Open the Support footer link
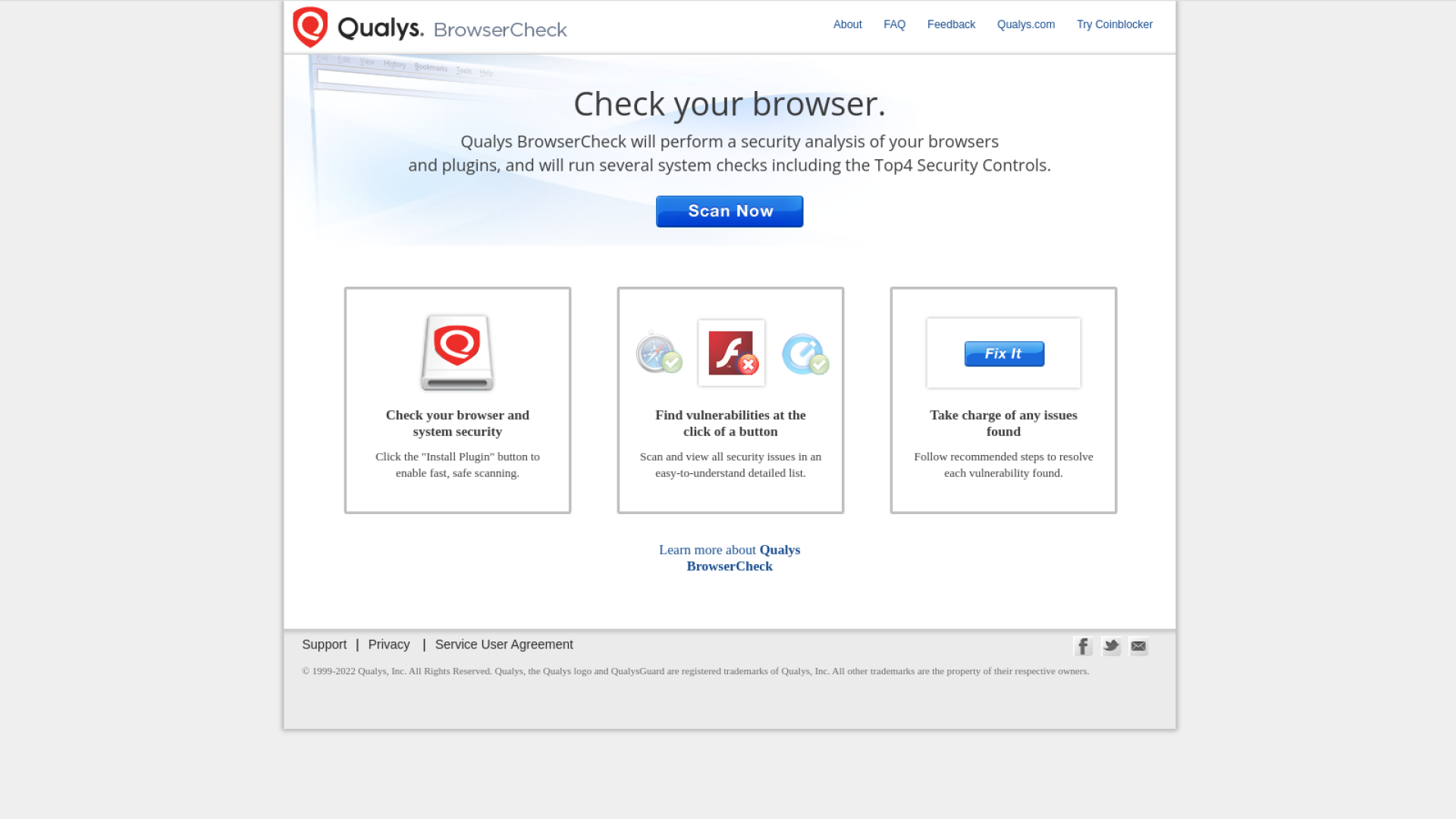The width and height of the screenshot is (1456, 819). pos(324,645)
